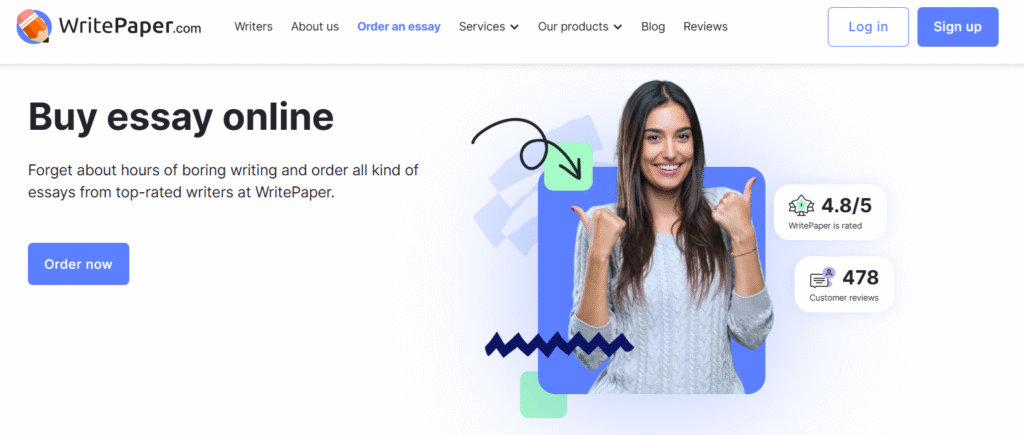
Task: Click the Sign up button
Action: pyautogui.click(x=957, y=27)
